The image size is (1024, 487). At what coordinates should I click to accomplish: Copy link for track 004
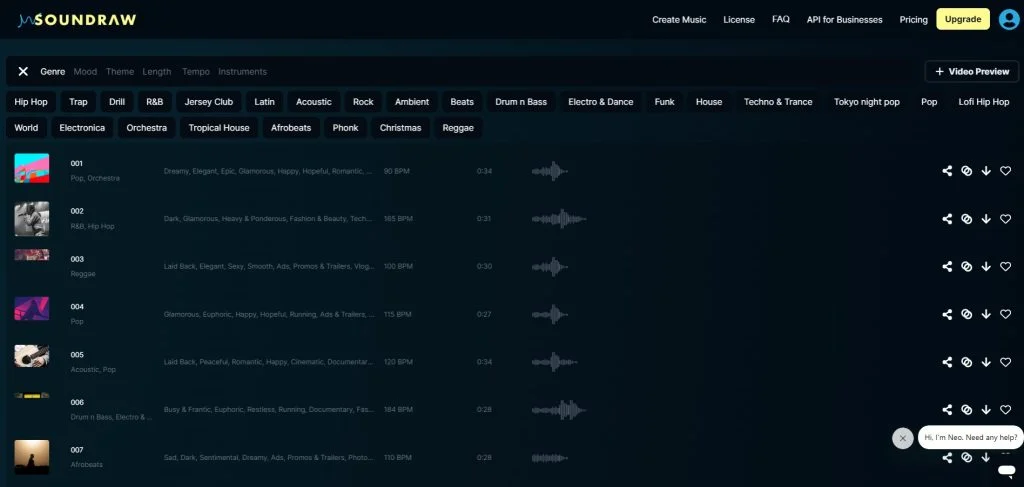967,314
